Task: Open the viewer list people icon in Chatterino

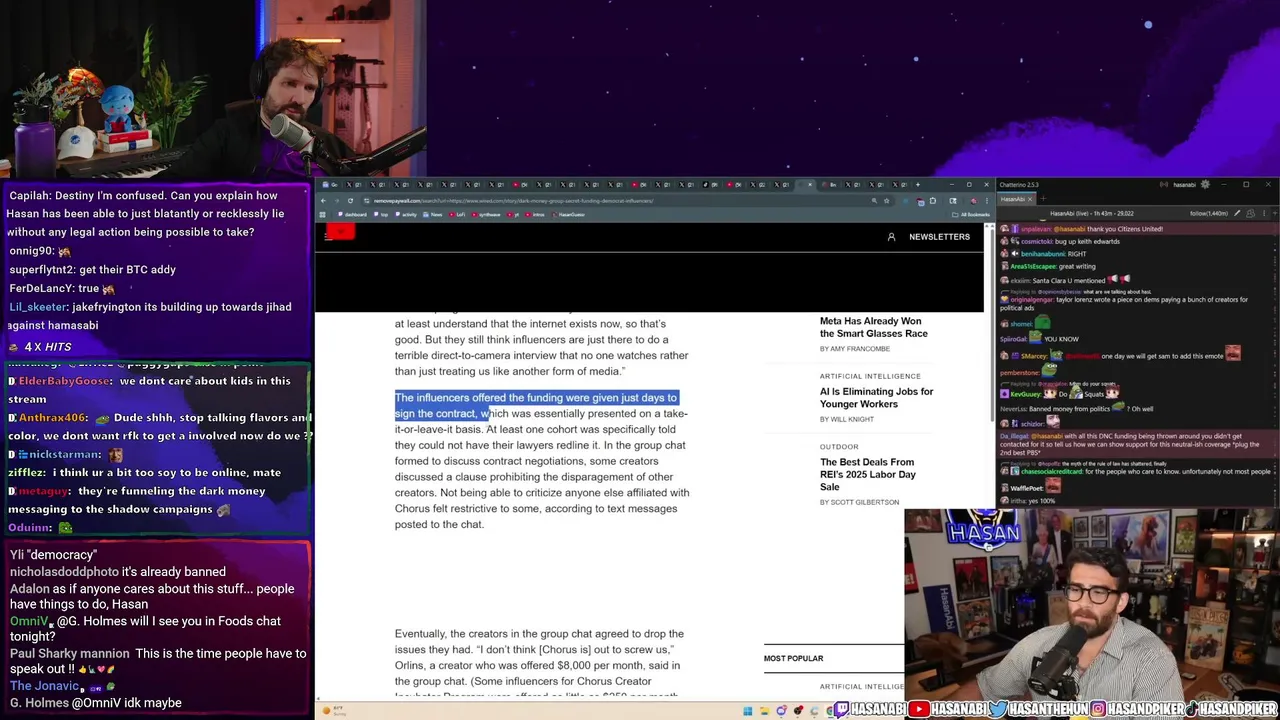Action: click(x=1250, y=213)
